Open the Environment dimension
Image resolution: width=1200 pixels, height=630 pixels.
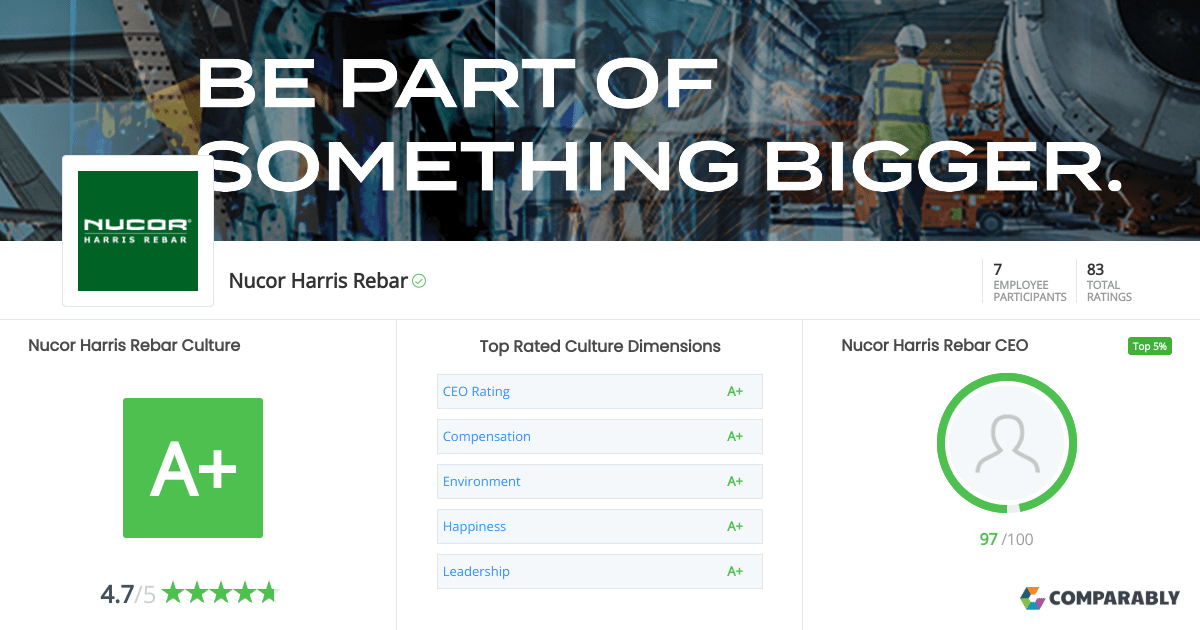tap(481, 481)
